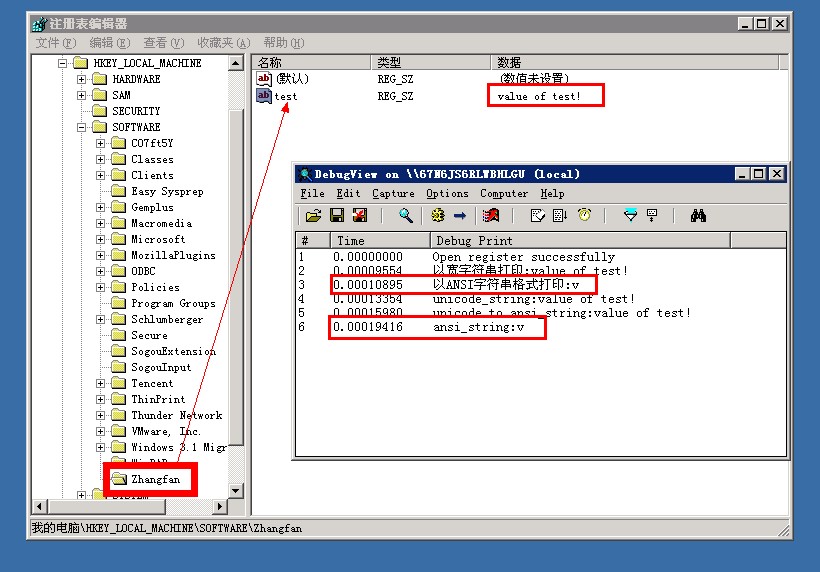
Task: Expand the SAM key
Action: pyautogui.click(x=81, y=95)
